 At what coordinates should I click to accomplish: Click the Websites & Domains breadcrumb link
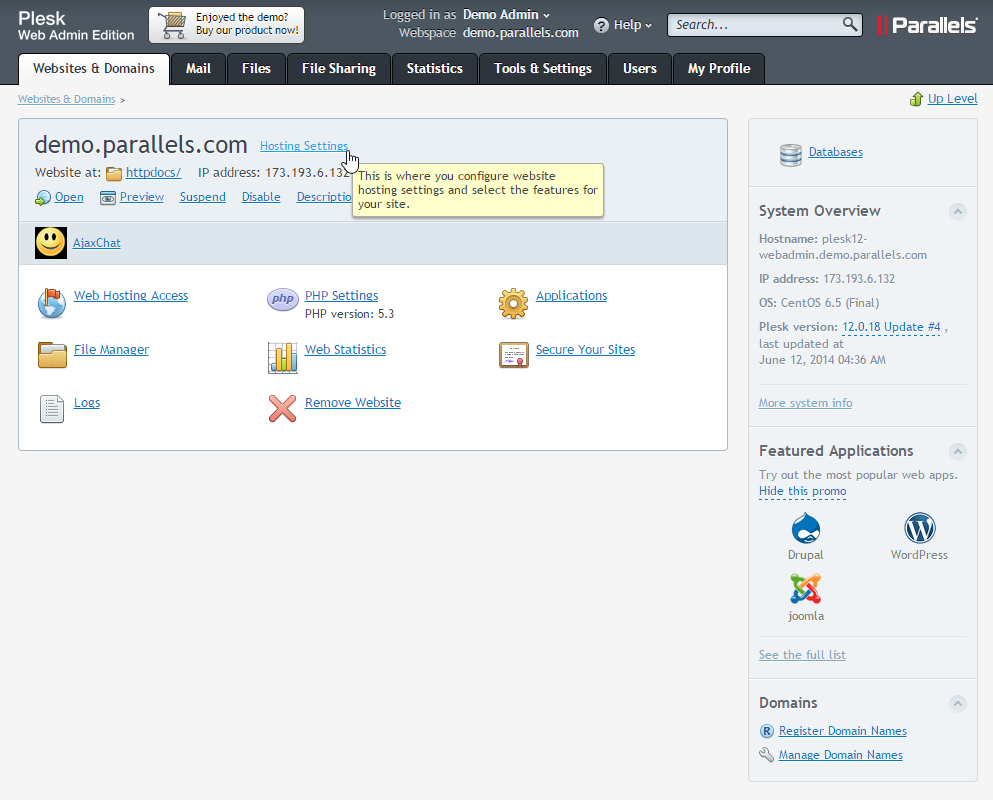tap(66, 99)
